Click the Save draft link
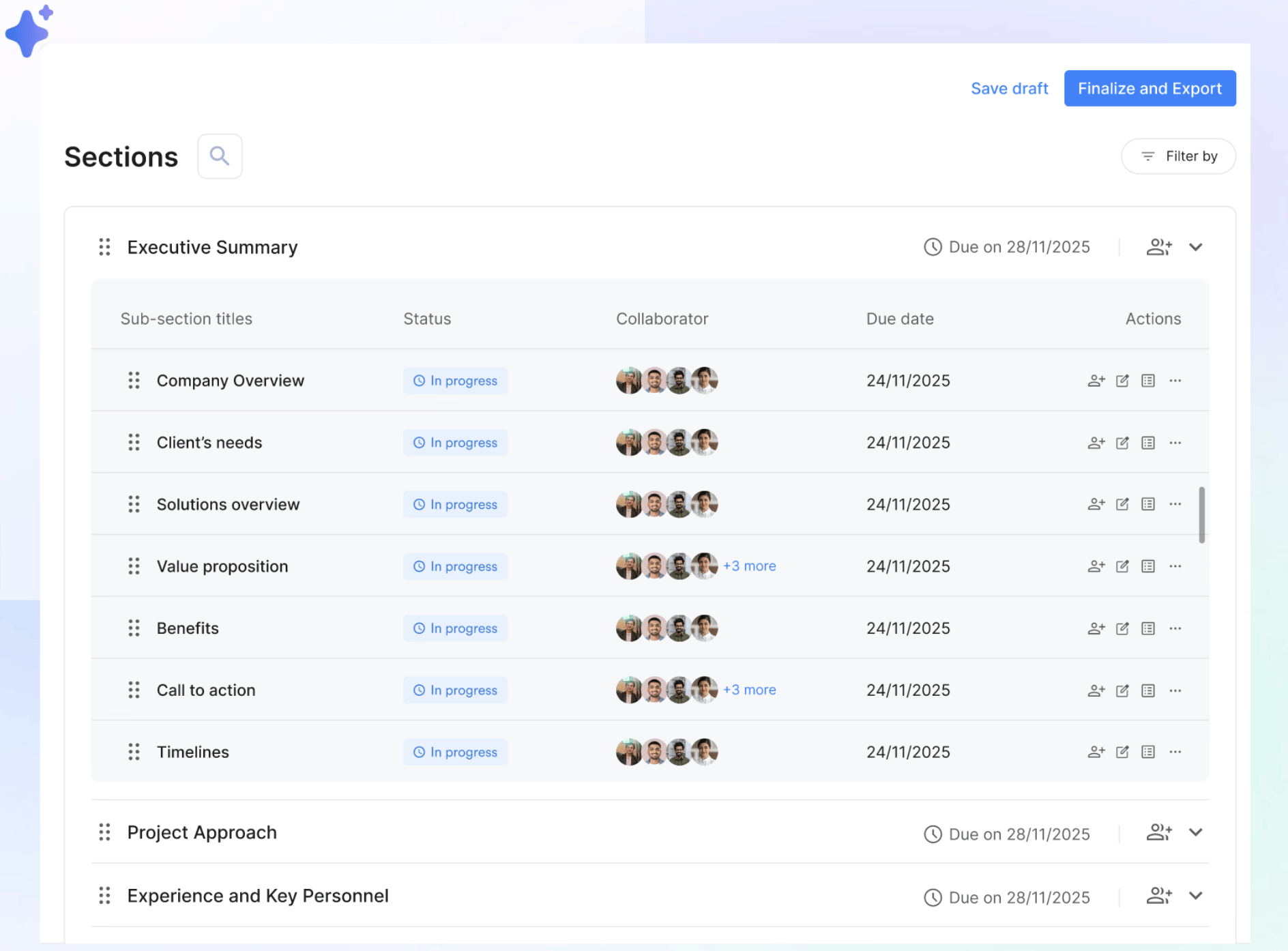Viewport: 1288px width, 951px height. click(1010, 88)
